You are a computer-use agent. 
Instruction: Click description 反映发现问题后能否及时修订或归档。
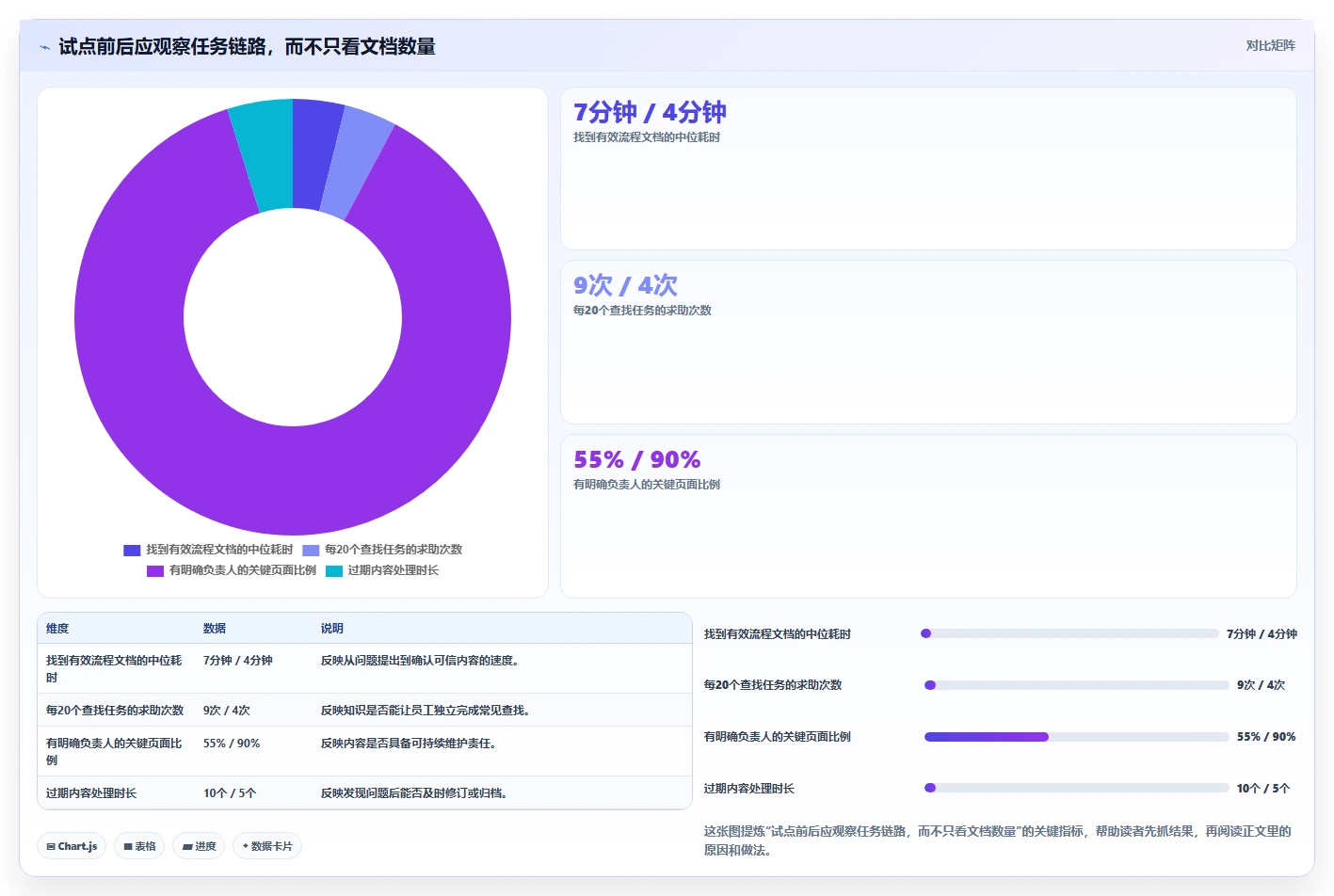click(x=415, y=793)
